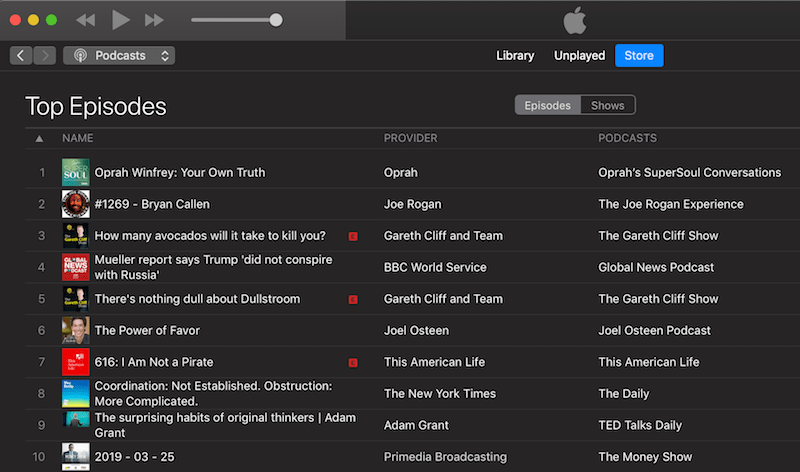Open 'How many avocados will it take to kill you?'

point(210,236)
